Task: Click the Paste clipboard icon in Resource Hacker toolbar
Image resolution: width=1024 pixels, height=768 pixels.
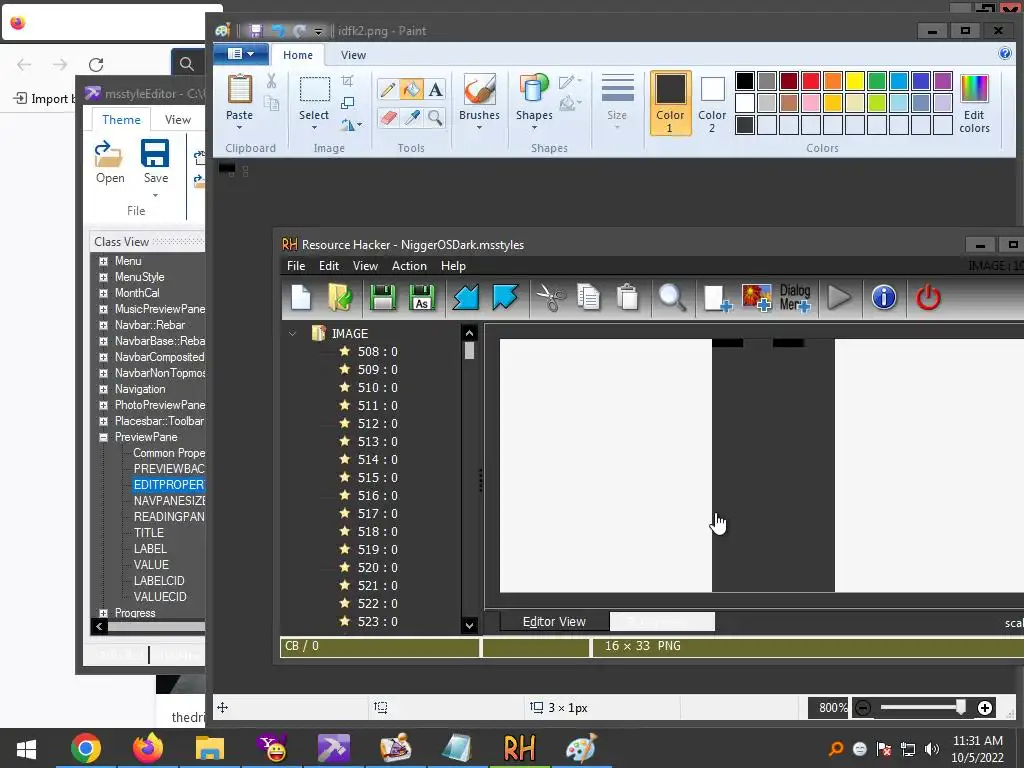Action: click(x=628, y=298)
